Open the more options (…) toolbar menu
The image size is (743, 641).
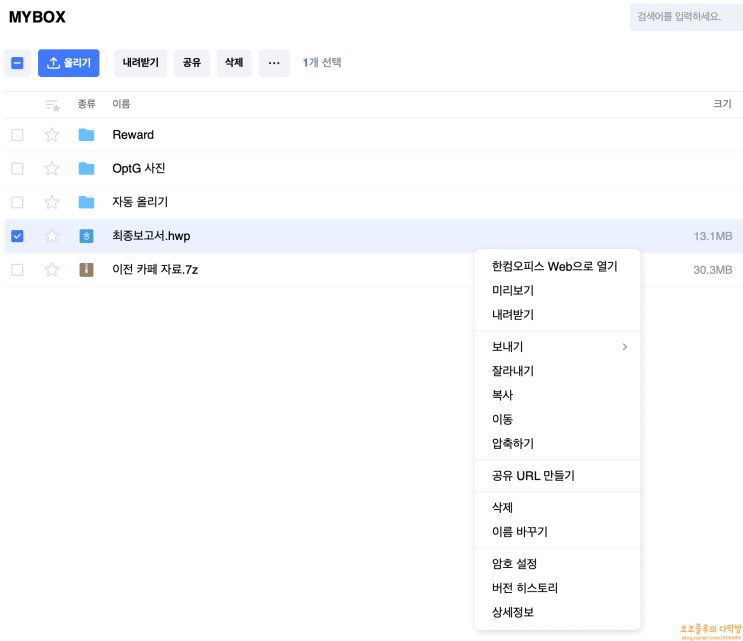pyautogui.click(x=274, y=63)
